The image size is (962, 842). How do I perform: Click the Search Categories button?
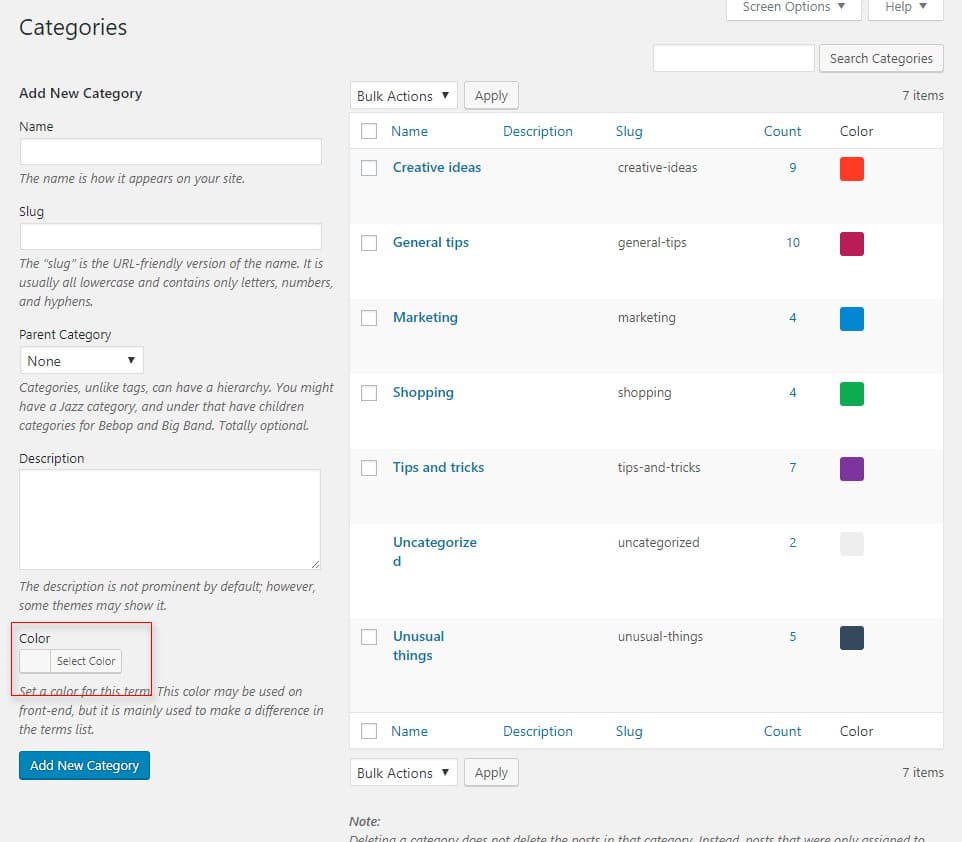click(x=881, y=58)
